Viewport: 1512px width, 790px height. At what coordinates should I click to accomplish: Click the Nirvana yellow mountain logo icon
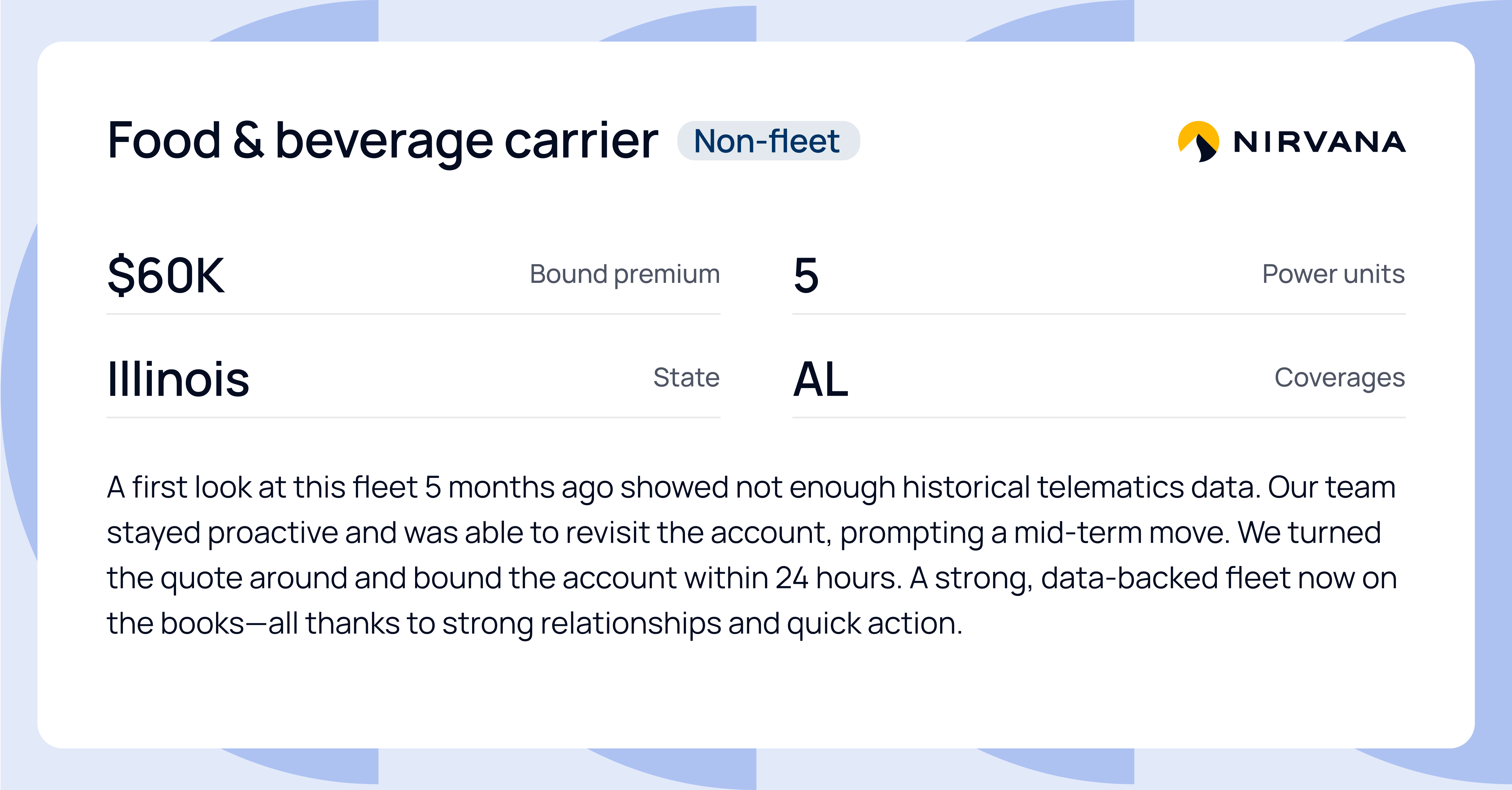tap(1198, 141)
